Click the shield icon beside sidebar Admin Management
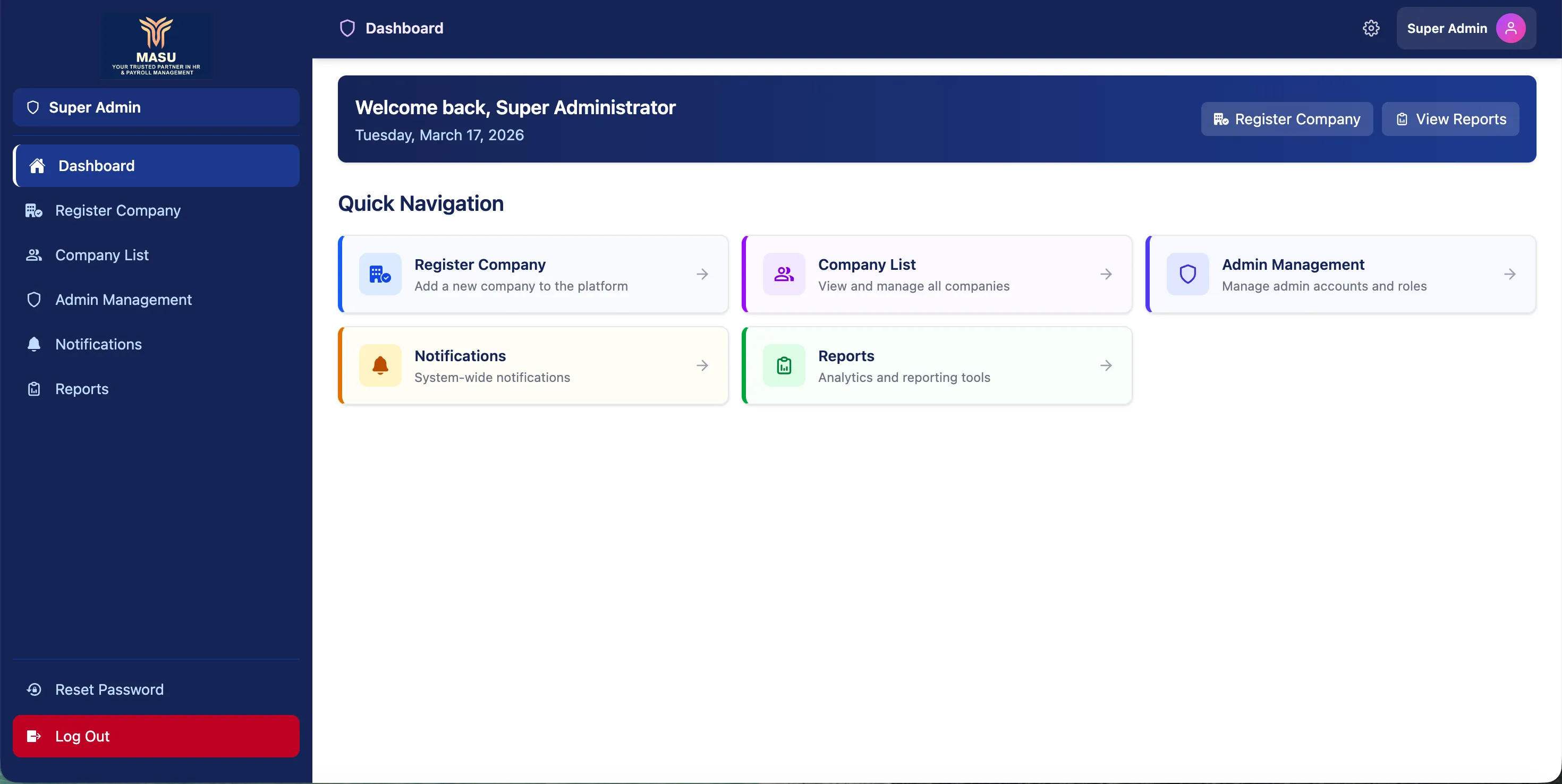The width and height of the screenshot is (1562, 784). [x=34, y=300]
